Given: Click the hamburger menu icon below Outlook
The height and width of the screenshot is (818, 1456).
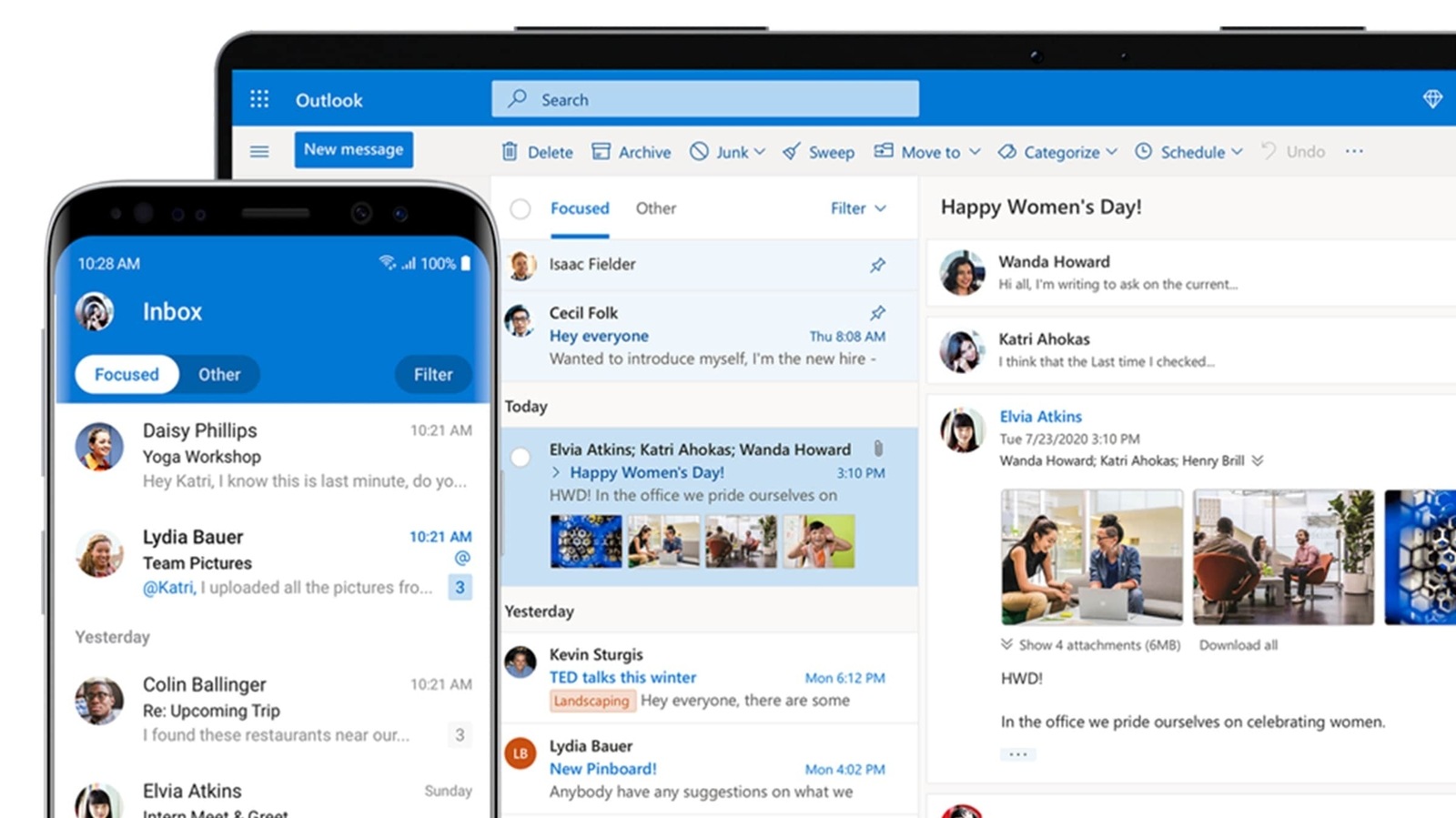Looking at the screenshot, I should (x=259, y=151).
